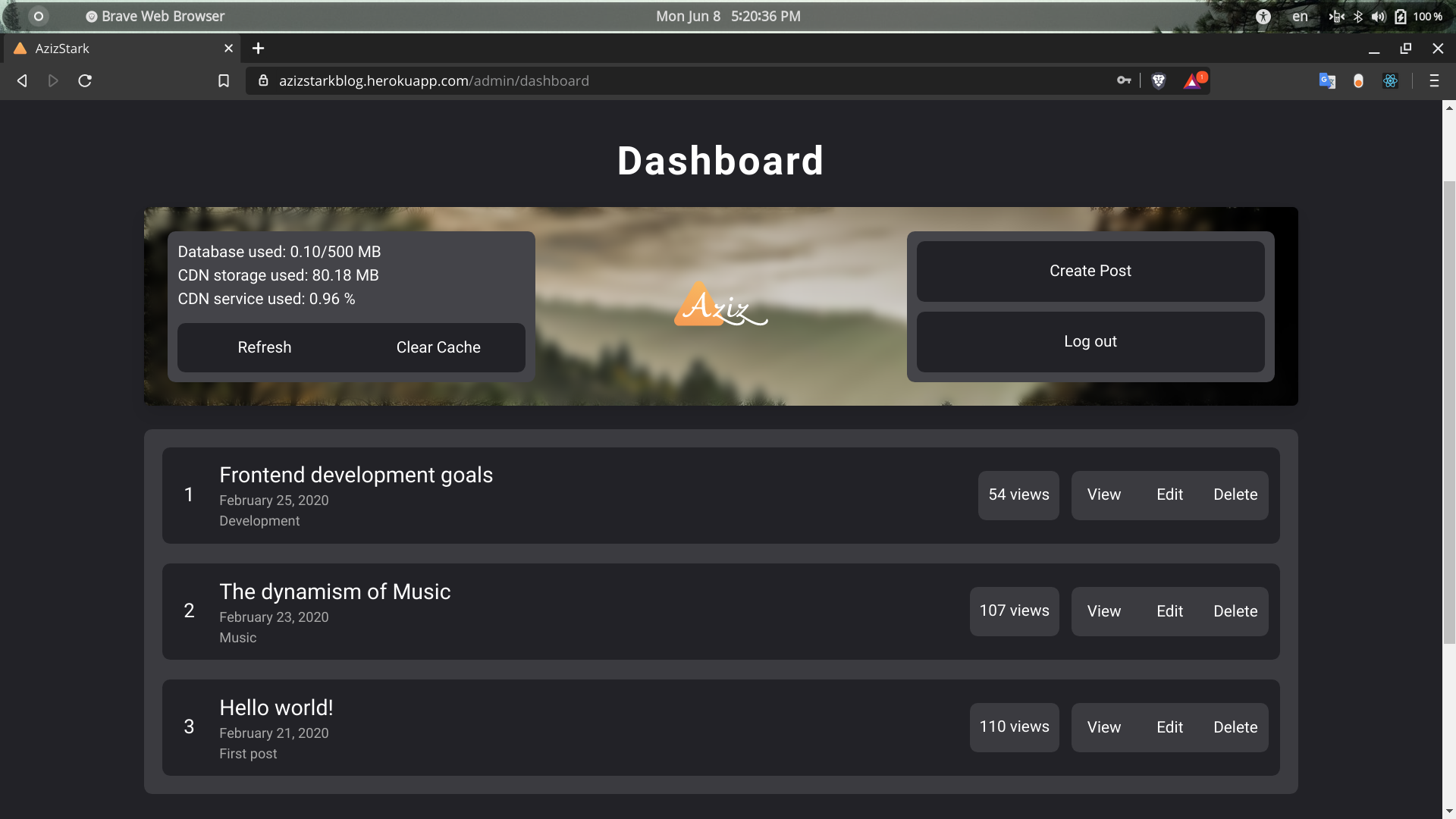
Task: Open the React Developer Tools extension
Action: tap(1390, 80)
